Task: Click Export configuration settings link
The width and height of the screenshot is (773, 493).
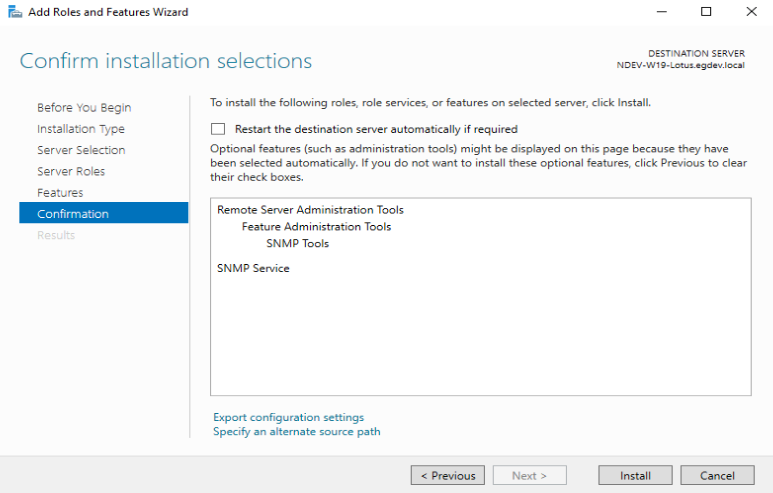Action: 288,418
